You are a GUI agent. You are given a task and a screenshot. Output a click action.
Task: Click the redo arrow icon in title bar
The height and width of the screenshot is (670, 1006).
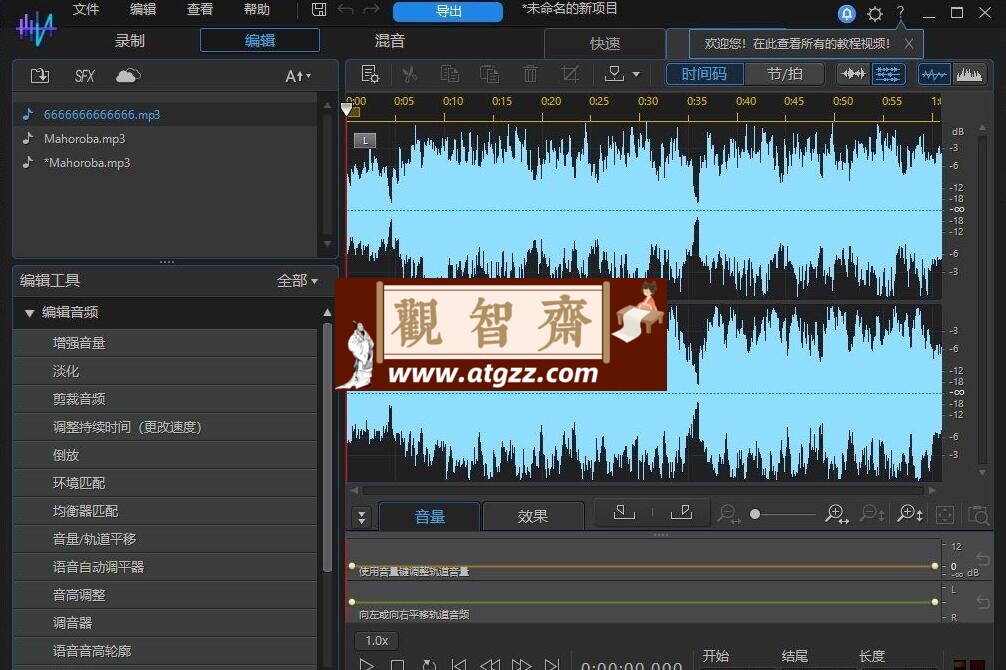coord(371,10)
